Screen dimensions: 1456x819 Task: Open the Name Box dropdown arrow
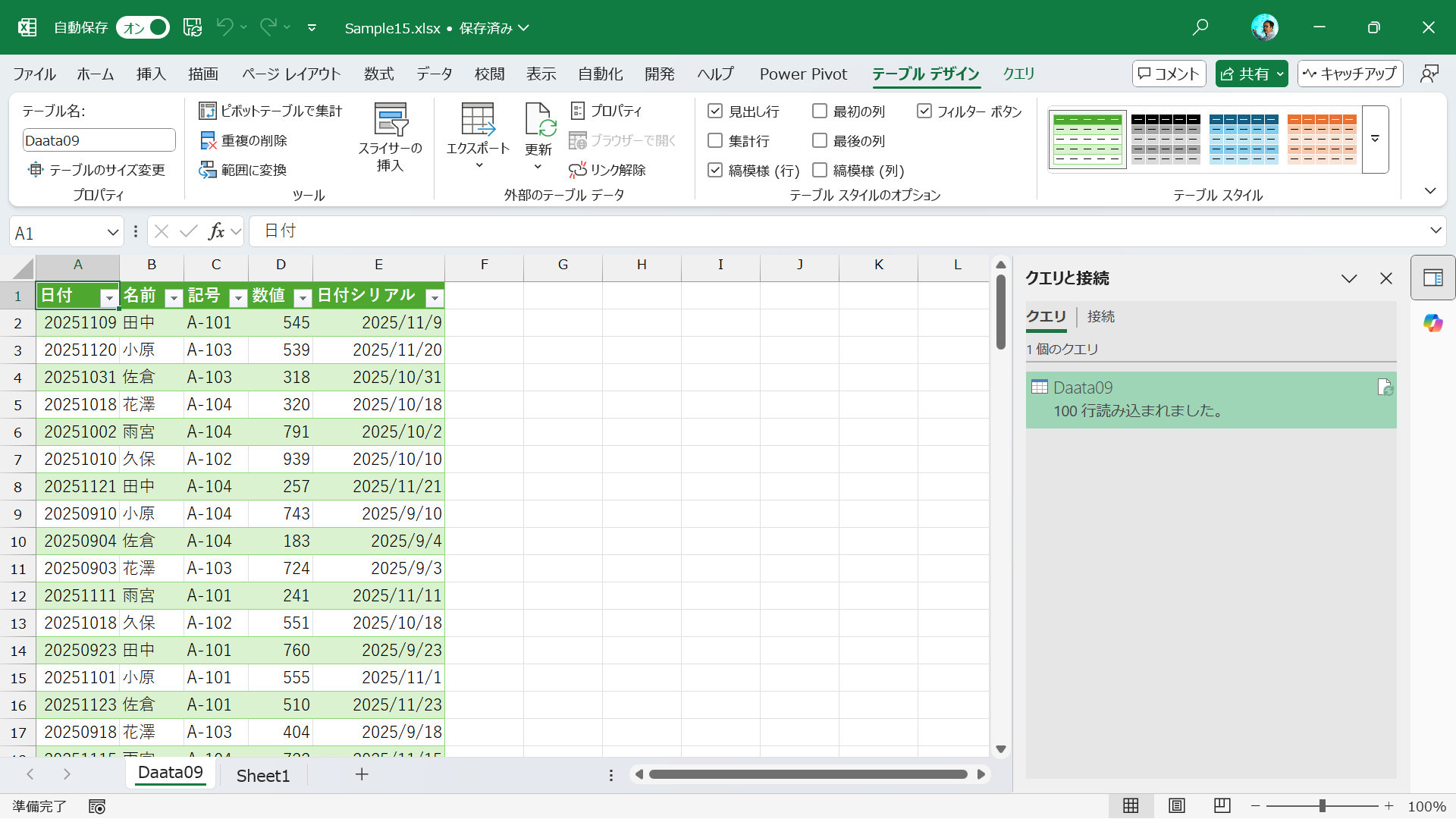point(112,232)
